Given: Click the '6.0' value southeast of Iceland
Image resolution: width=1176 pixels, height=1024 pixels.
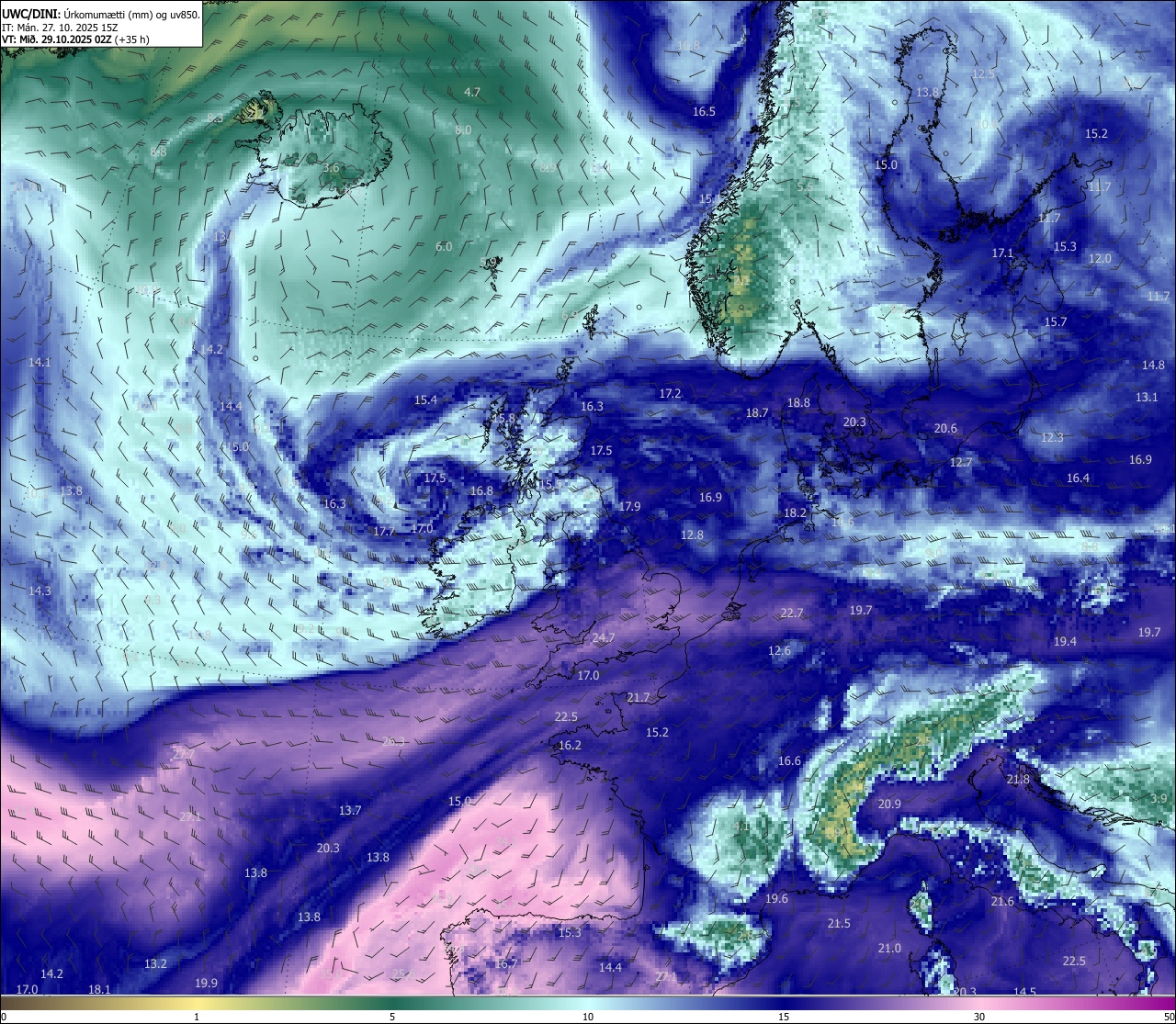Looking at the screenshot, I should [444, 246].
